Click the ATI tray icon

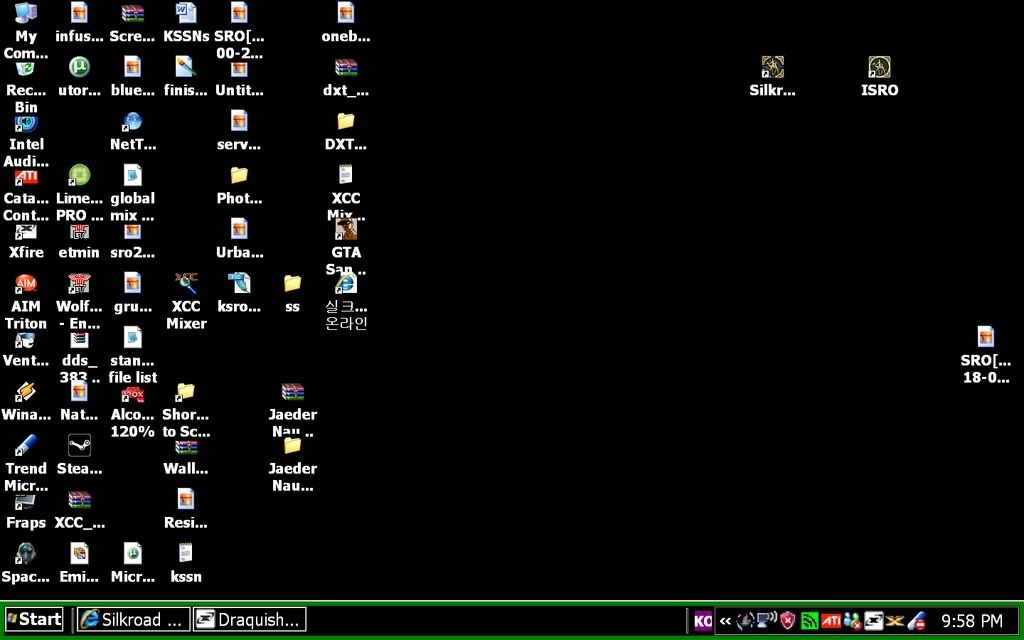tap(831, 620)
